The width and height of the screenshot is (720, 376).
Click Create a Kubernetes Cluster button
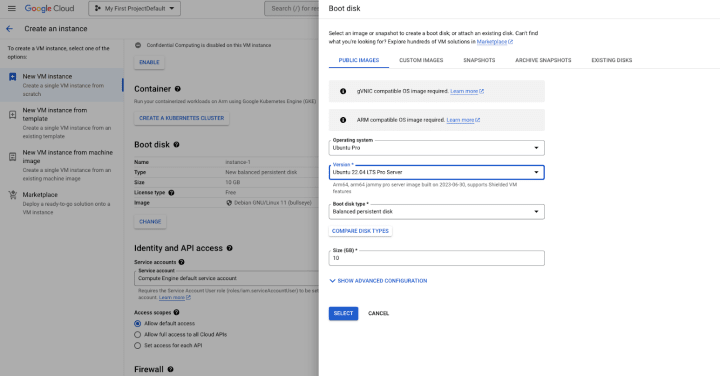point(182,118)
